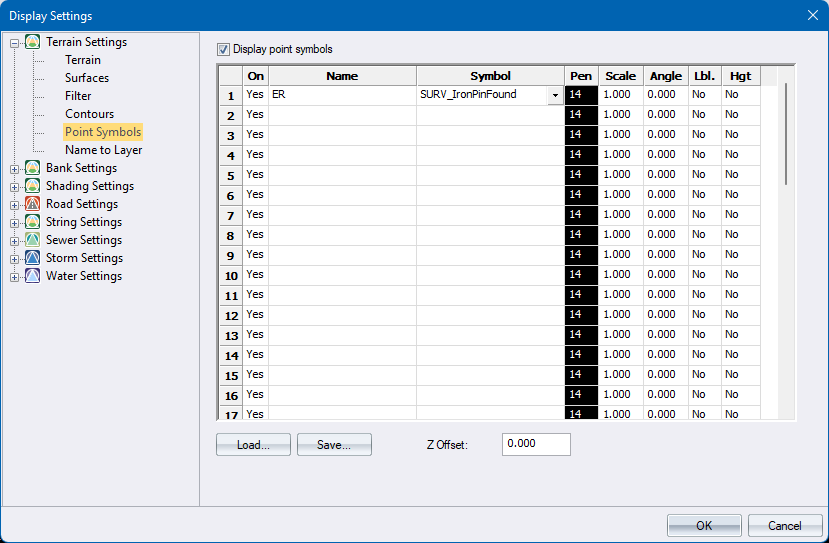Open Name to Layer settings page
Viewport: 829px width, 543px height.
pos(103,150)
